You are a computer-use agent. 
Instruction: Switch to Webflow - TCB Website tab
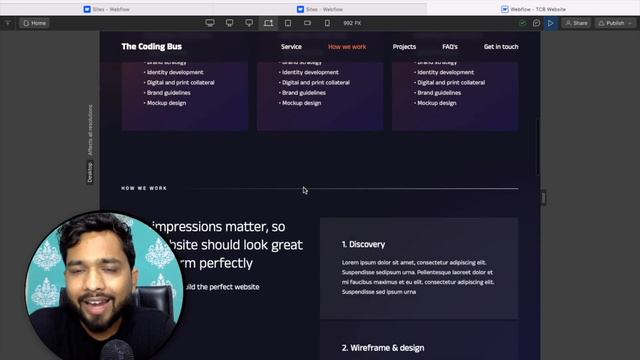533,9
